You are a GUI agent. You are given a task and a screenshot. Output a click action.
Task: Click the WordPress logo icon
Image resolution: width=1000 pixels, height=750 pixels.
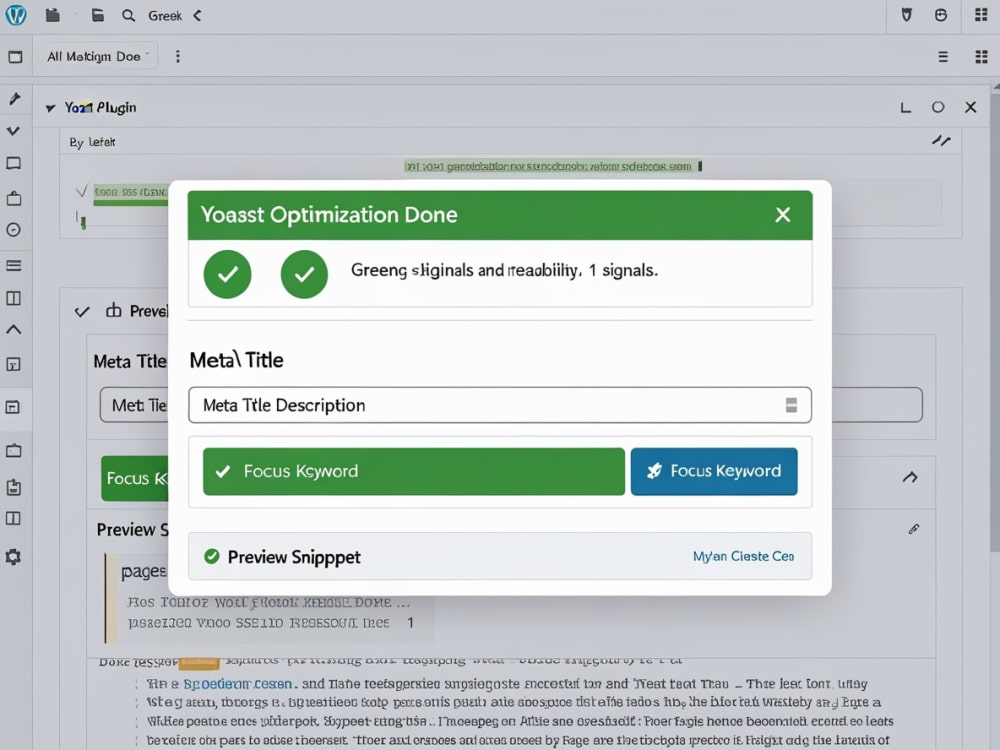(x=15, y=15)
